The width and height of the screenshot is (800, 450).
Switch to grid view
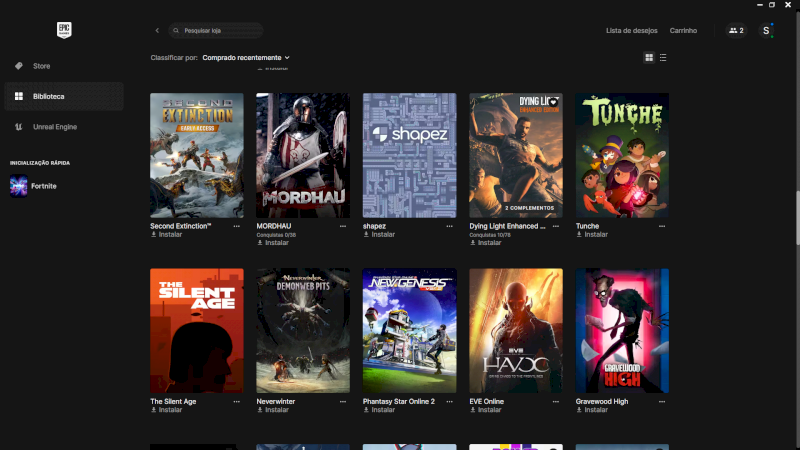point(649,58)
